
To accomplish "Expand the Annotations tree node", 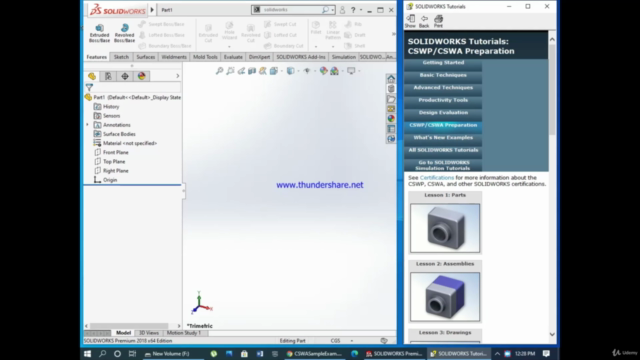I will pos(87,125).
